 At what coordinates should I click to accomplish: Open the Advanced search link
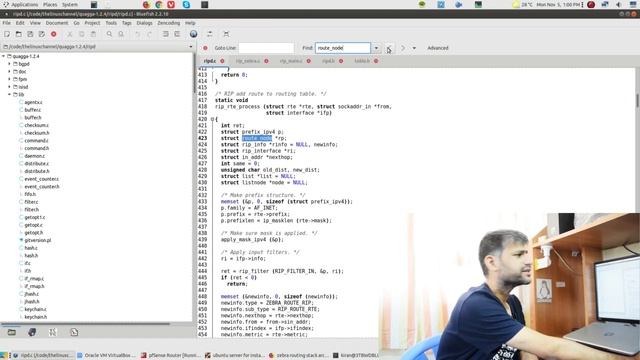click(x=438, y=48)
